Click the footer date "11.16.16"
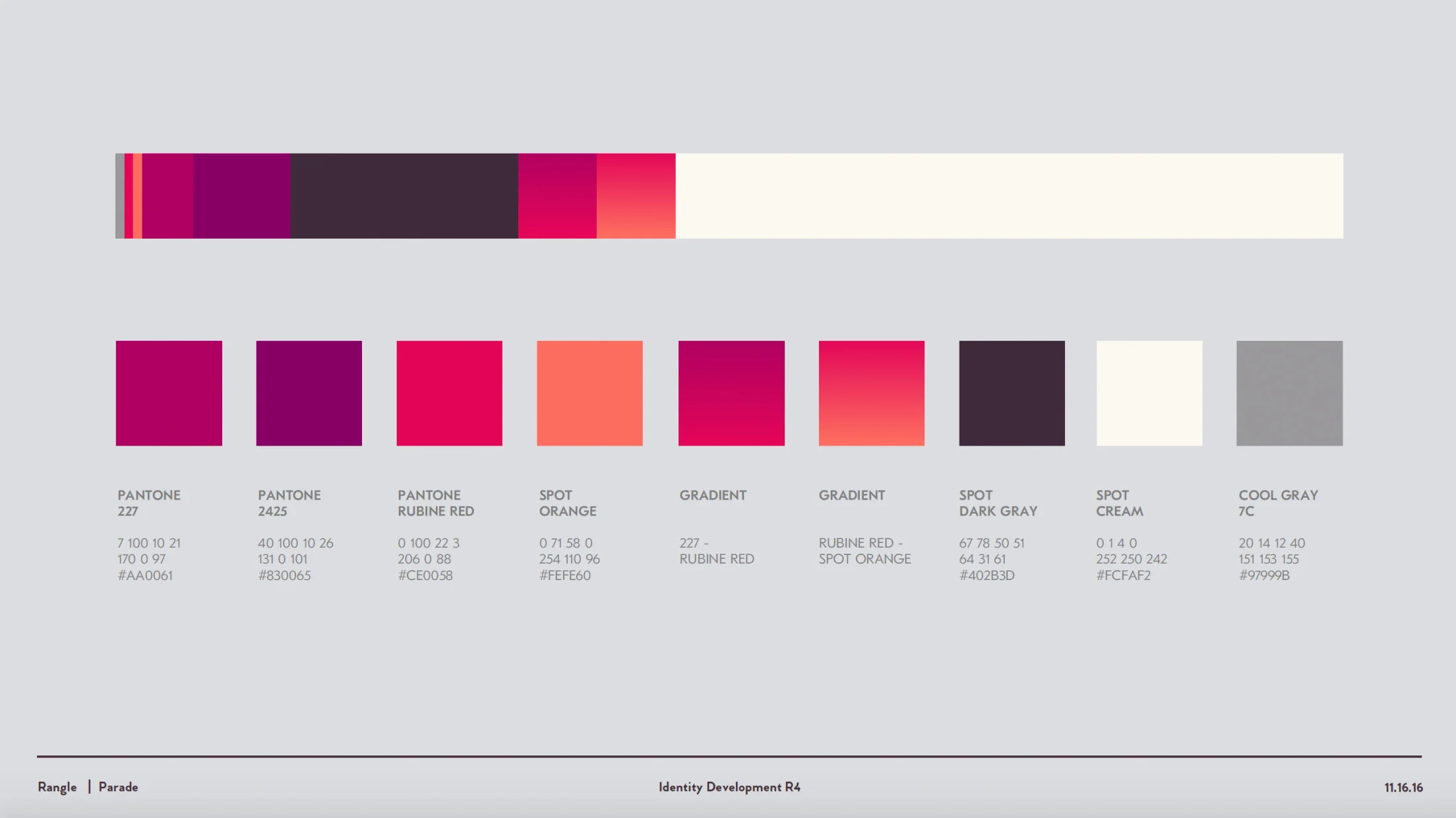The height and width of the screenshot is (818, 1456). tap(1403, 788)
